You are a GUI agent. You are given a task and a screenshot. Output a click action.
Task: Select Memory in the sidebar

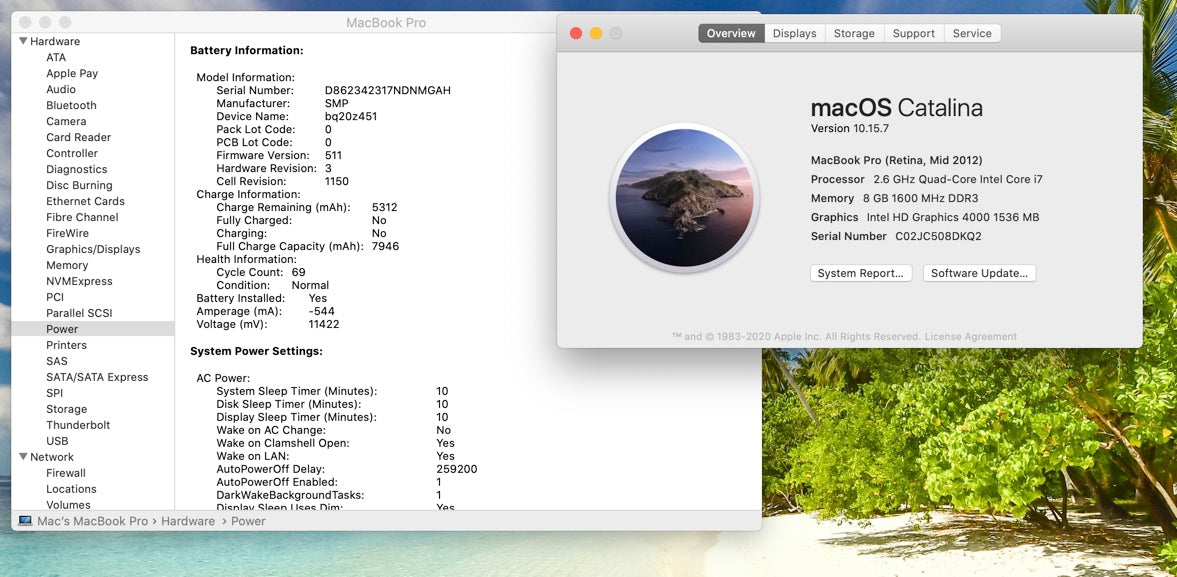pos(67,265)
